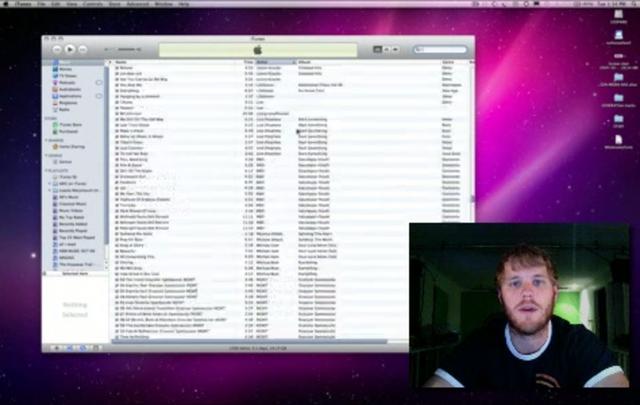The width and height of the screenshot is (640, 405).
Task: Click the song list vertical scrollbar
Action: pyautogui.click(x=473, y=199)
